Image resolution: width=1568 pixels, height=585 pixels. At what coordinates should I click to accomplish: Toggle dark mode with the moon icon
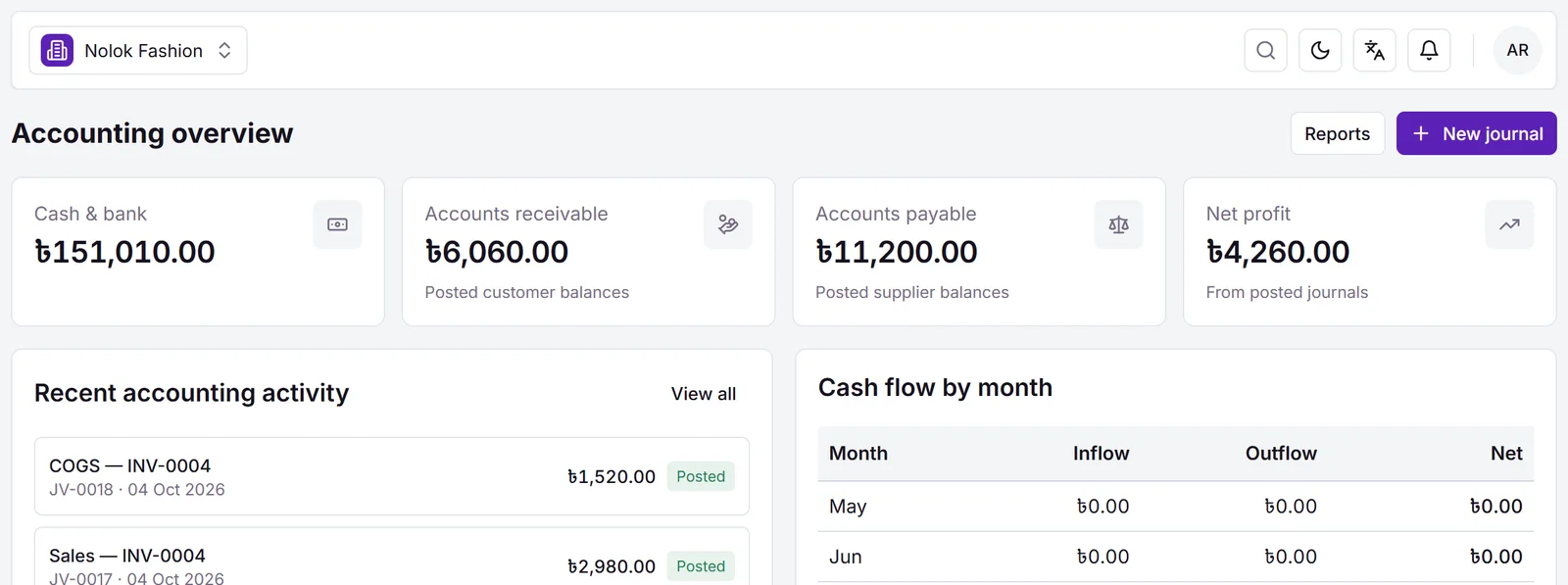click(x=1320, y=50)
